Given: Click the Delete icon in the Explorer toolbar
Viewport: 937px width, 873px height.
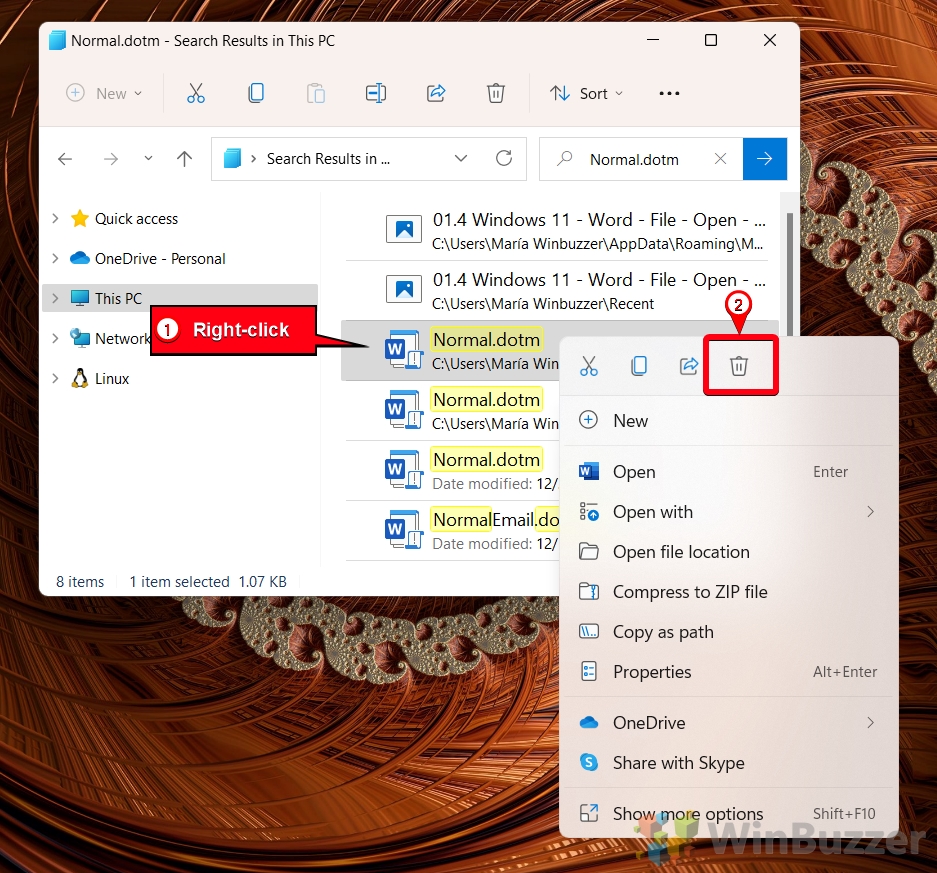Looking at the screenshot, I should (496, 93).
